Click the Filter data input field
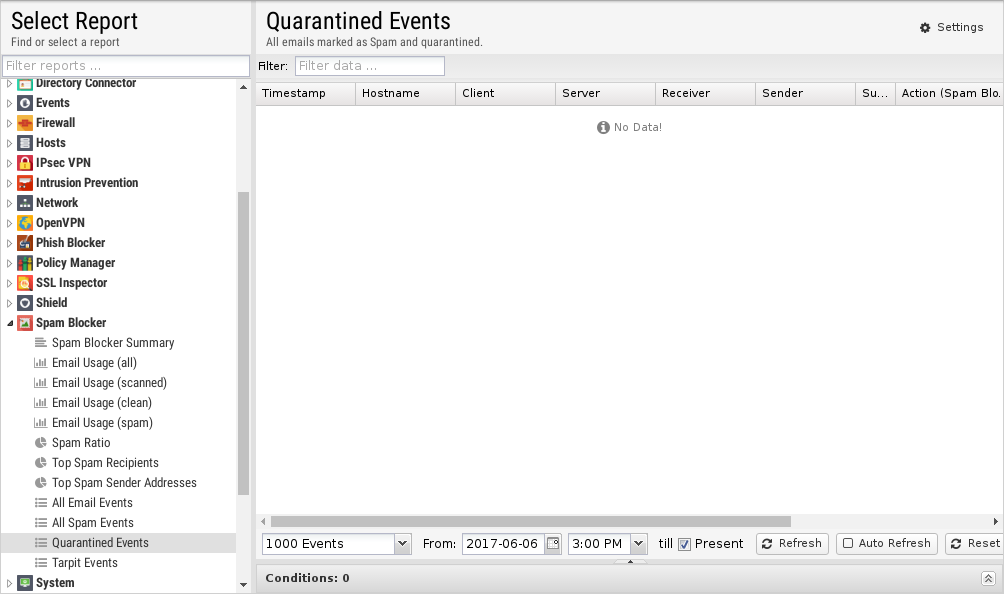Screen dimensions: 1004x594 369,66
